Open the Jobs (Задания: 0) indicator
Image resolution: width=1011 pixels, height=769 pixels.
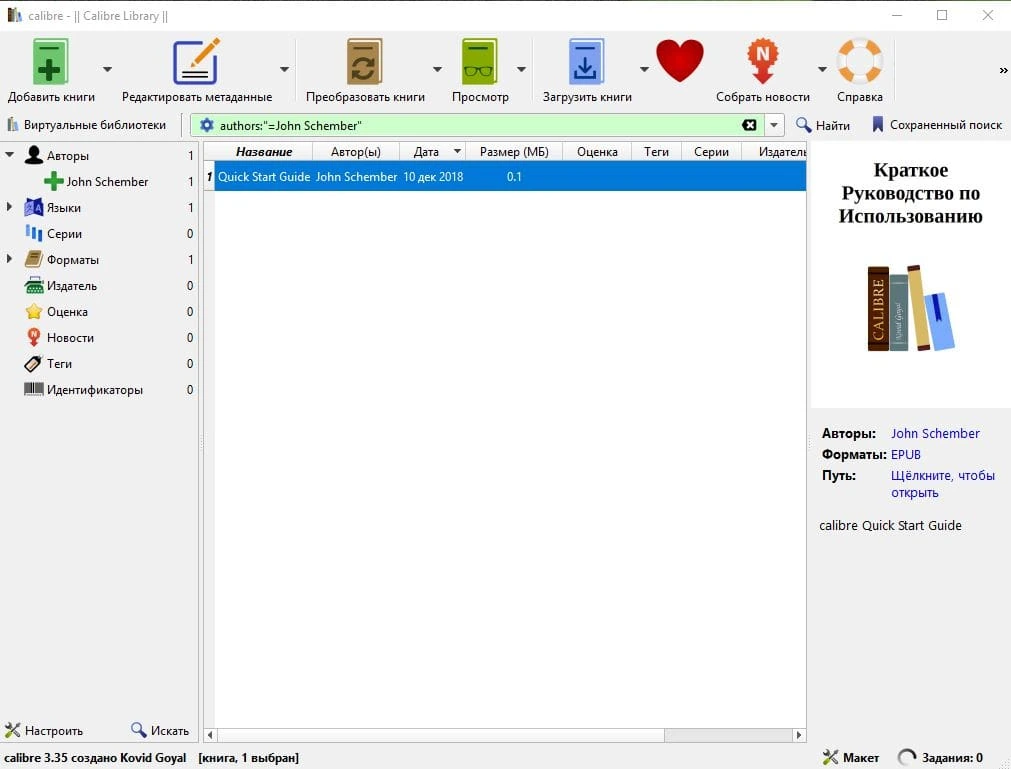coord(940,757)
